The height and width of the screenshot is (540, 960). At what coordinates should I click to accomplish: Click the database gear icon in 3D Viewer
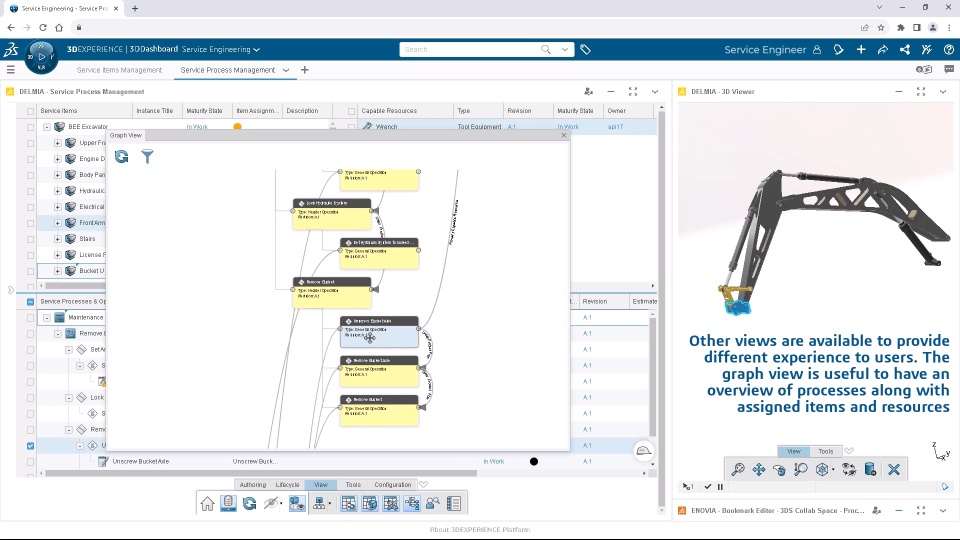[870, 470]
